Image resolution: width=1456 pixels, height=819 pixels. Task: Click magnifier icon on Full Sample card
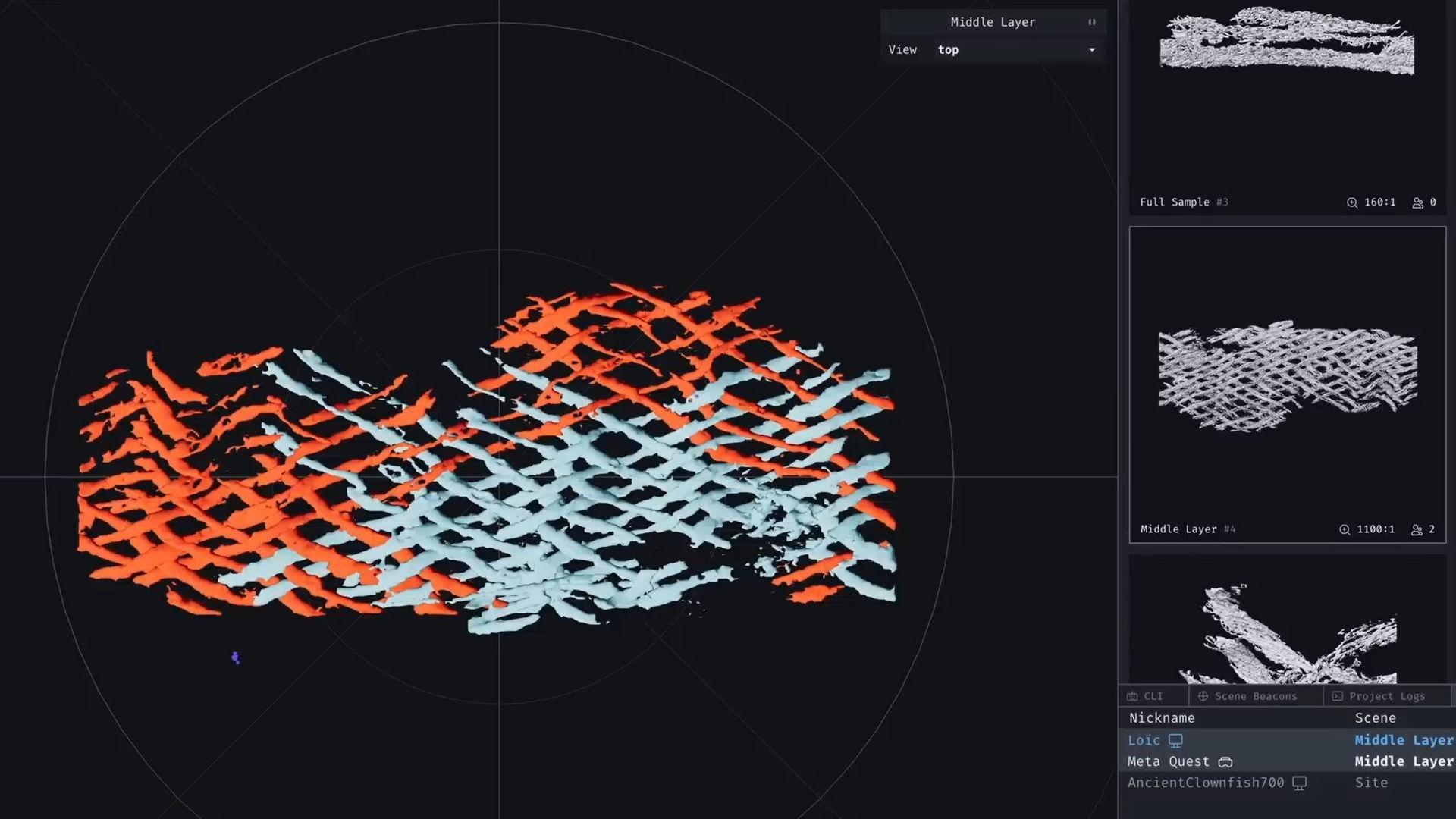[1351, 202]
